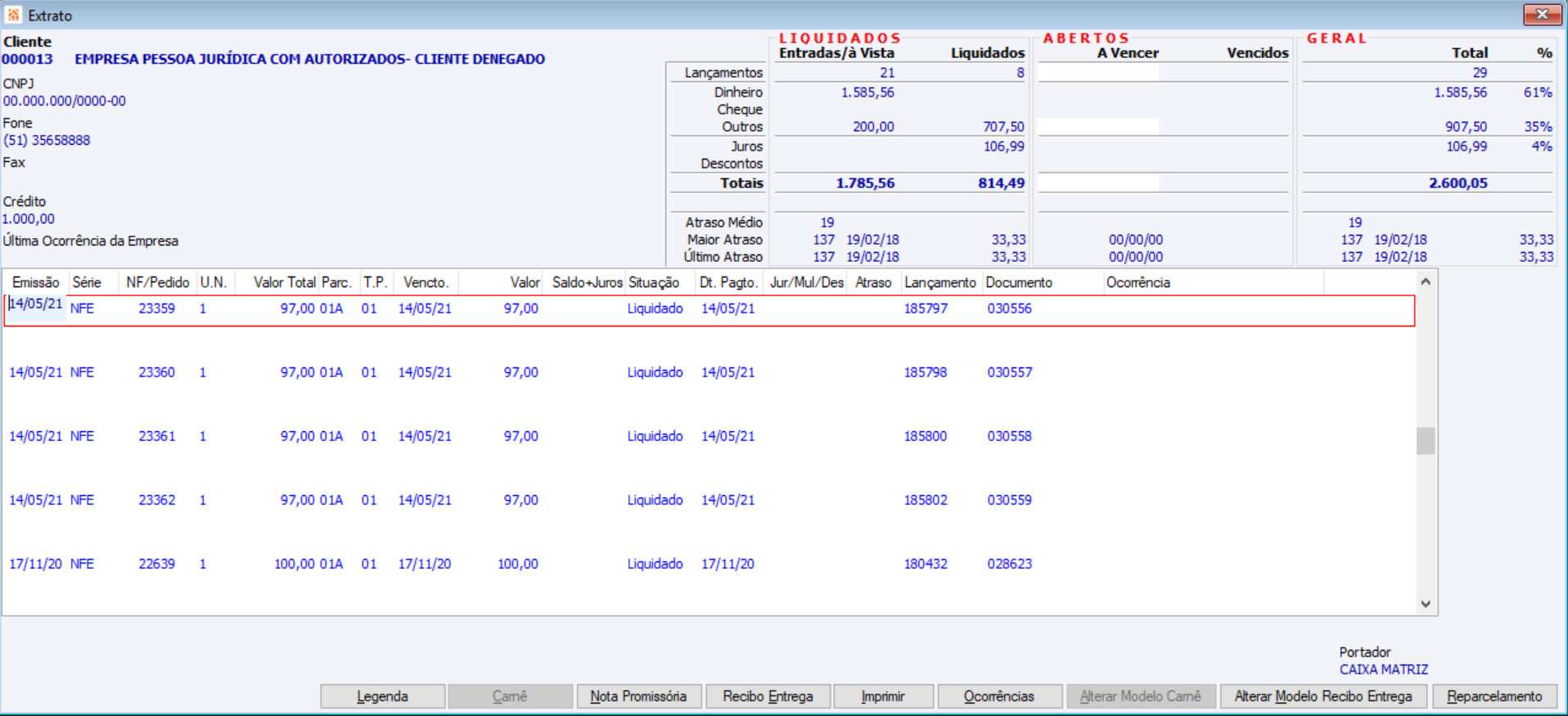The image size is (1568, 716).
Task: Select NF/Pedido cell 23359
Action: point(156,308)
